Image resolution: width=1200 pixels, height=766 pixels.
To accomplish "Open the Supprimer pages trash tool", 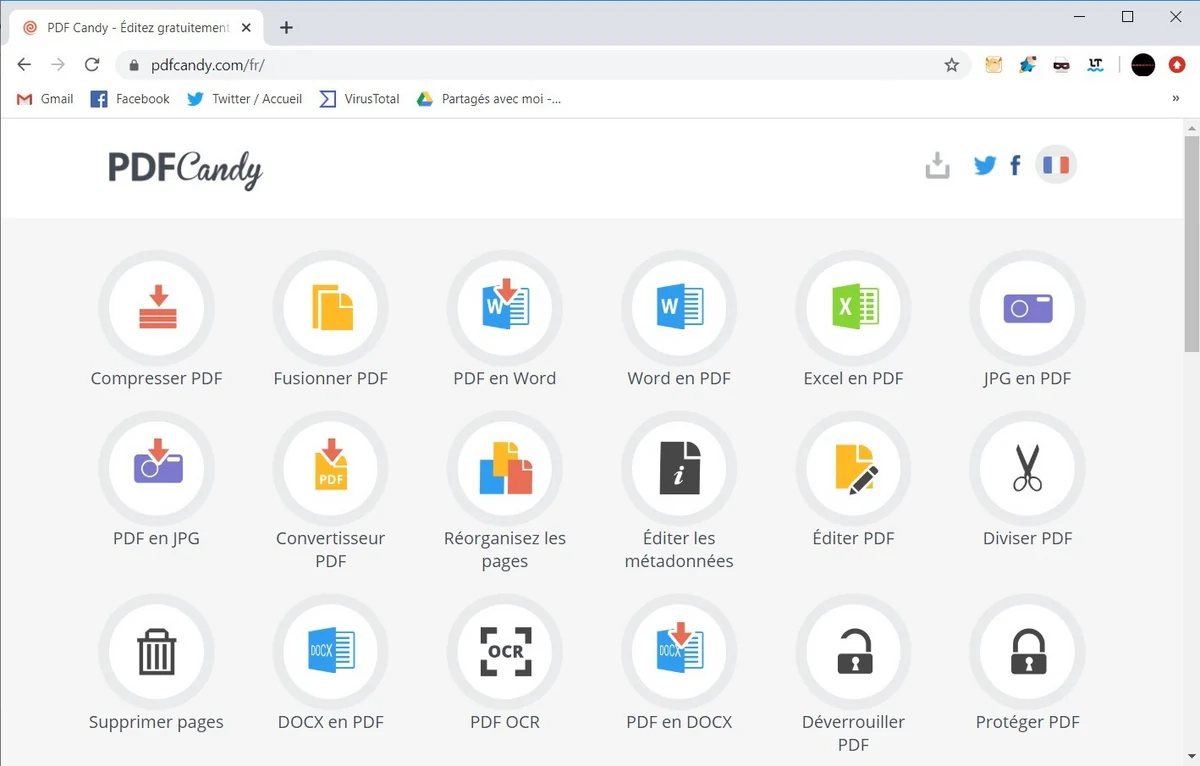I will (x=156, y=651).
